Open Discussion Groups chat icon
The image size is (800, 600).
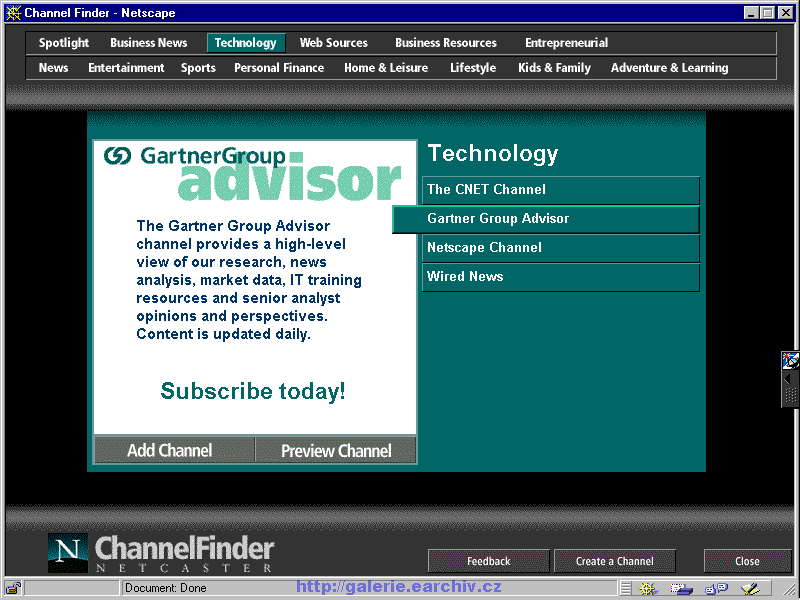coord(716,589)
